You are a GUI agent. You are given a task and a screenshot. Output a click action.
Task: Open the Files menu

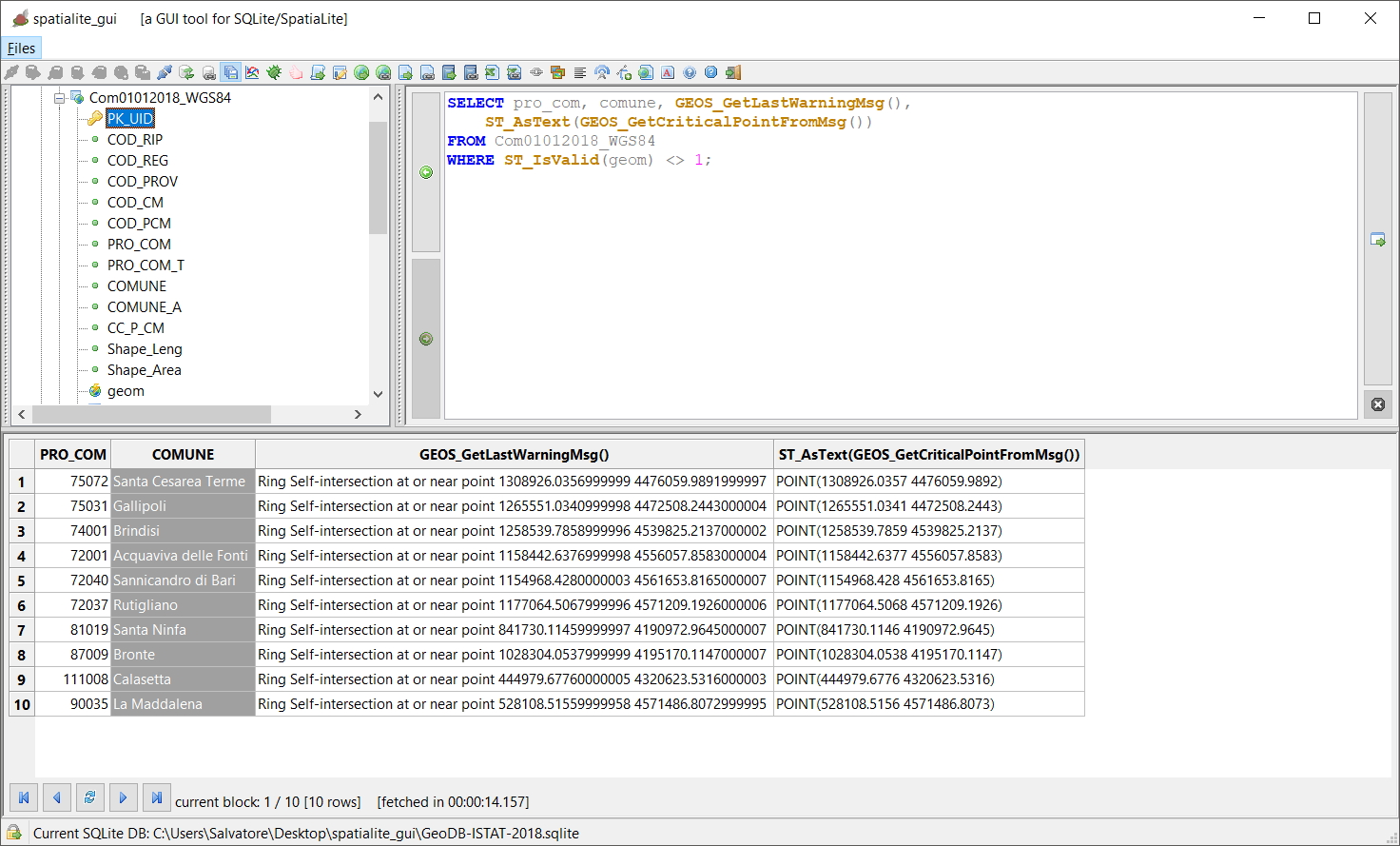click(x=21, y=49)
